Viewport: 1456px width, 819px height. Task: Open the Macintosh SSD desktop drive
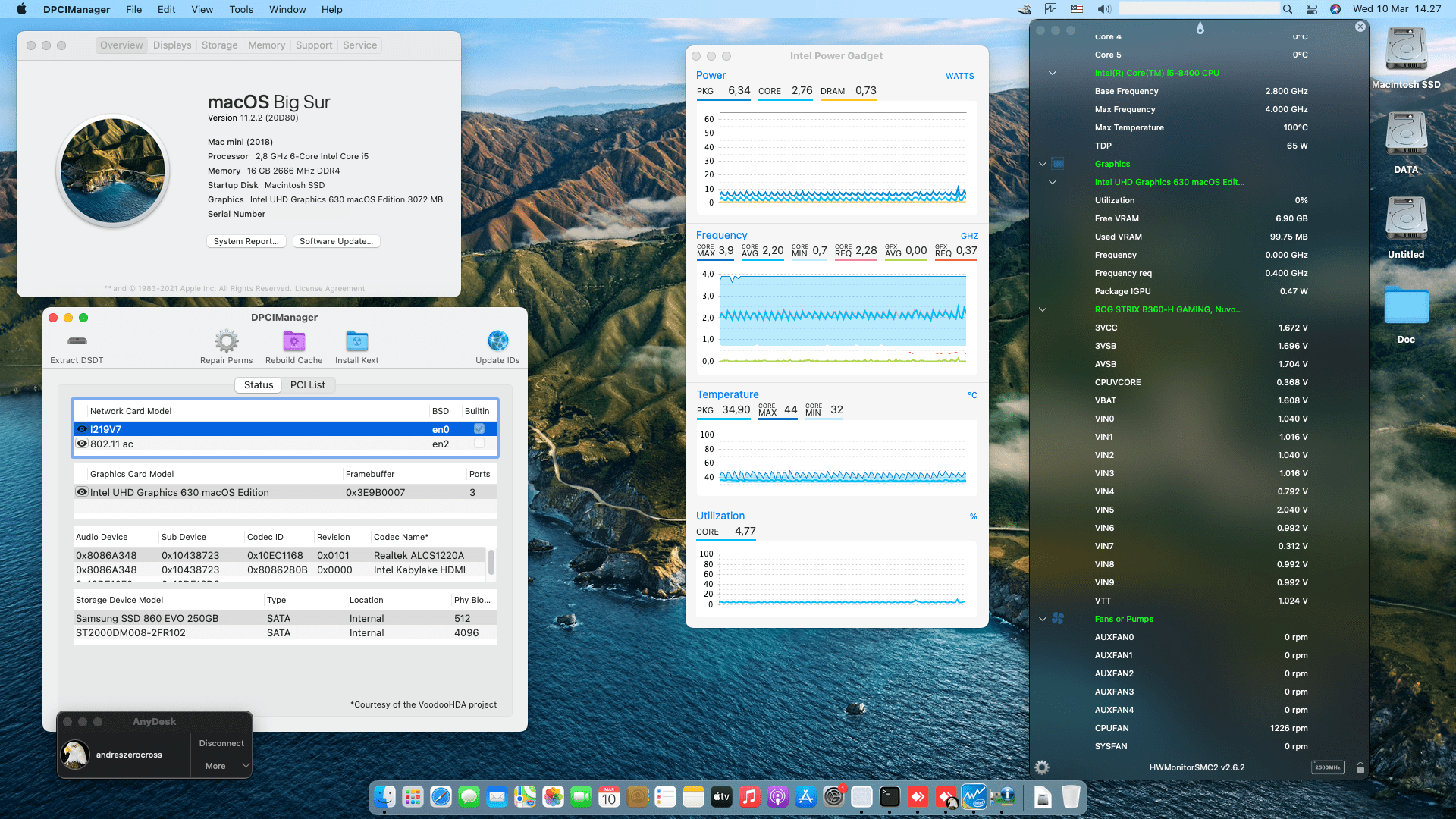tap(1406, 50)
